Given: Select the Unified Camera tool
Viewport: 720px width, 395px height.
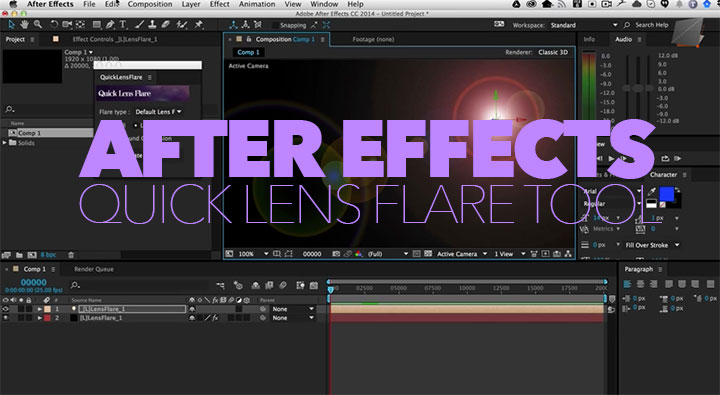Looking at the screenshot, I should [67, 24].
